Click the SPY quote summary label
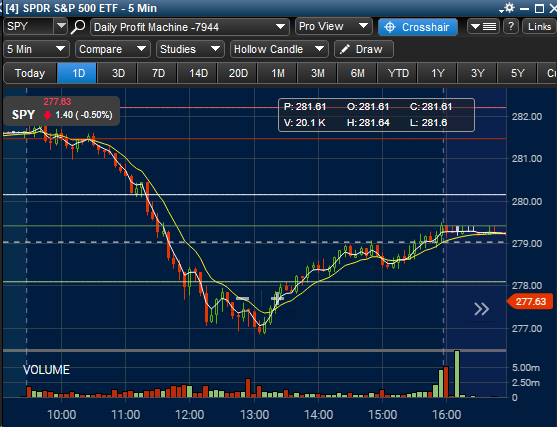Viewport: 557px width, 427px height. click(61, 110)
